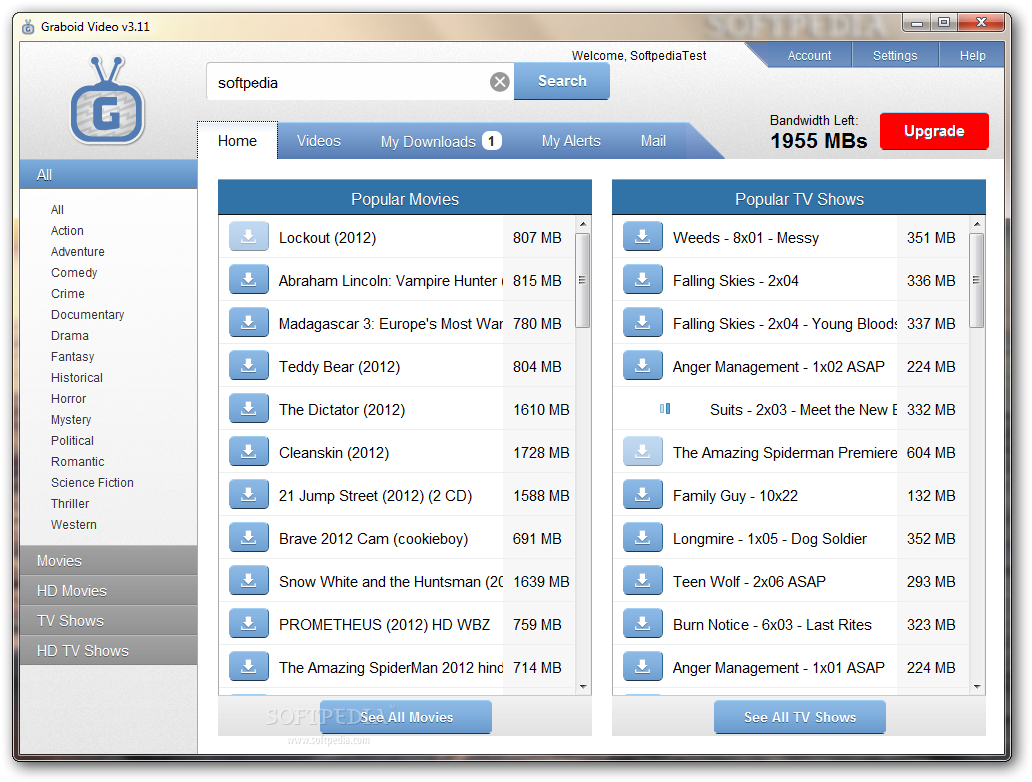
Task: Toggle download of Burn Notice - 6x03
Action: [x=642, y=623]
